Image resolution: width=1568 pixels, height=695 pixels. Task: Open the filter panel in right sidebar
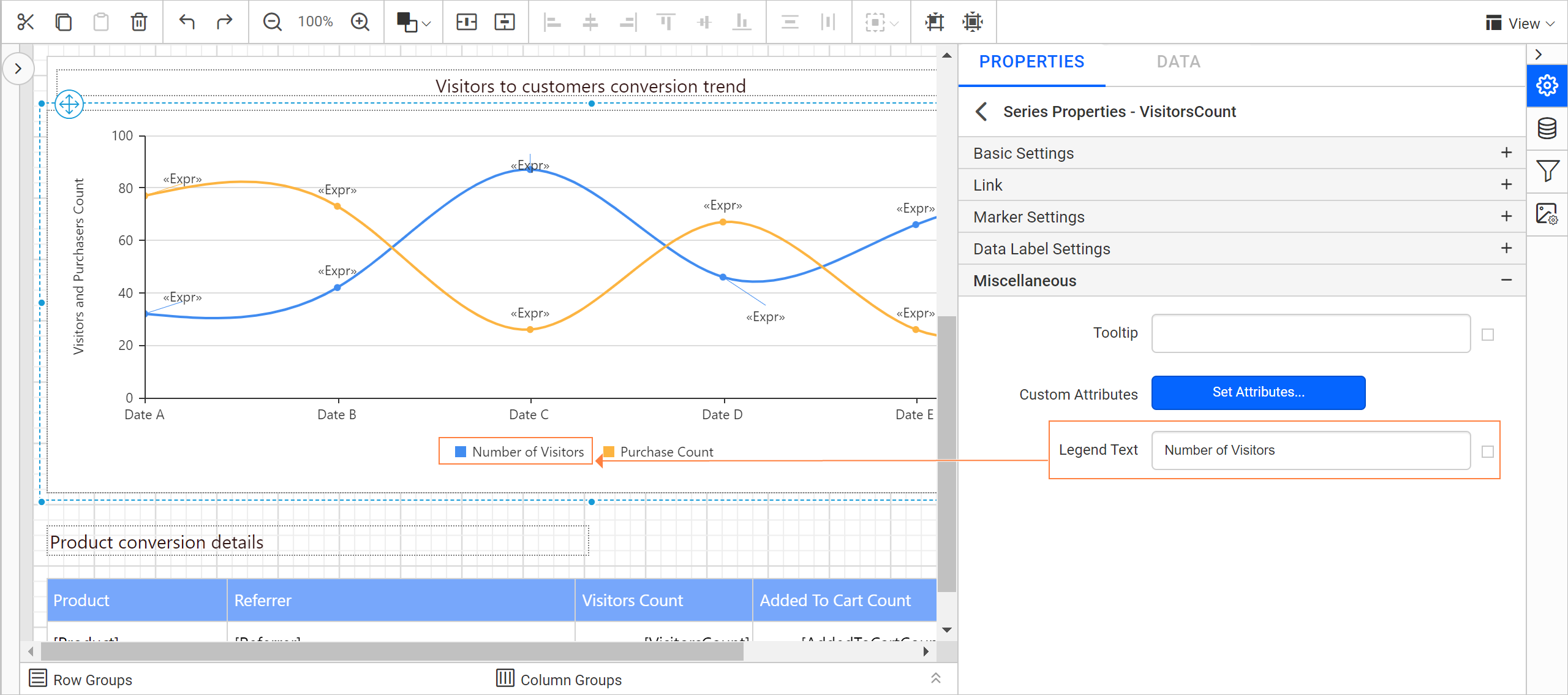click(x=1547, y=171)
